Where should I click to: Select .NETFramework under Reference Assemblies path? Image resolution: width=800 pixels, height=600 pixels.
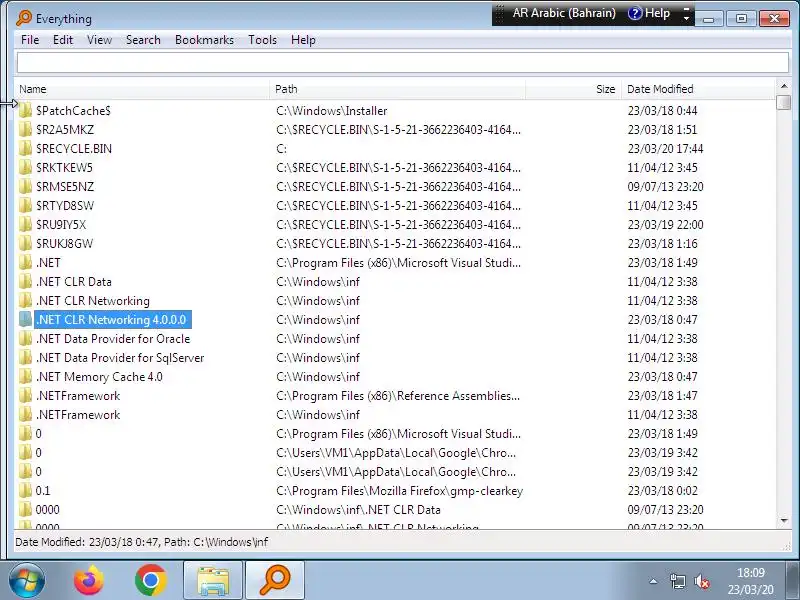click(78, 396)
